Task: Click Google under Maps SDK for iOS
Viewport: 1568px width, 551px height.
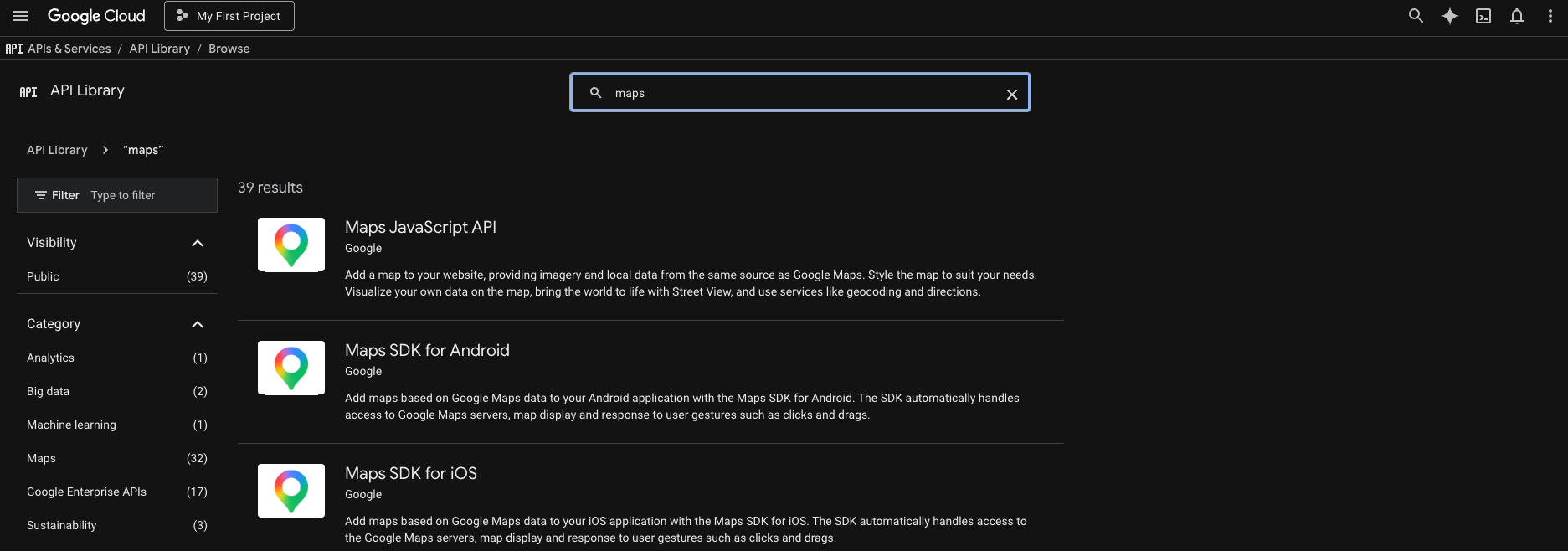Action: (363, 494)
